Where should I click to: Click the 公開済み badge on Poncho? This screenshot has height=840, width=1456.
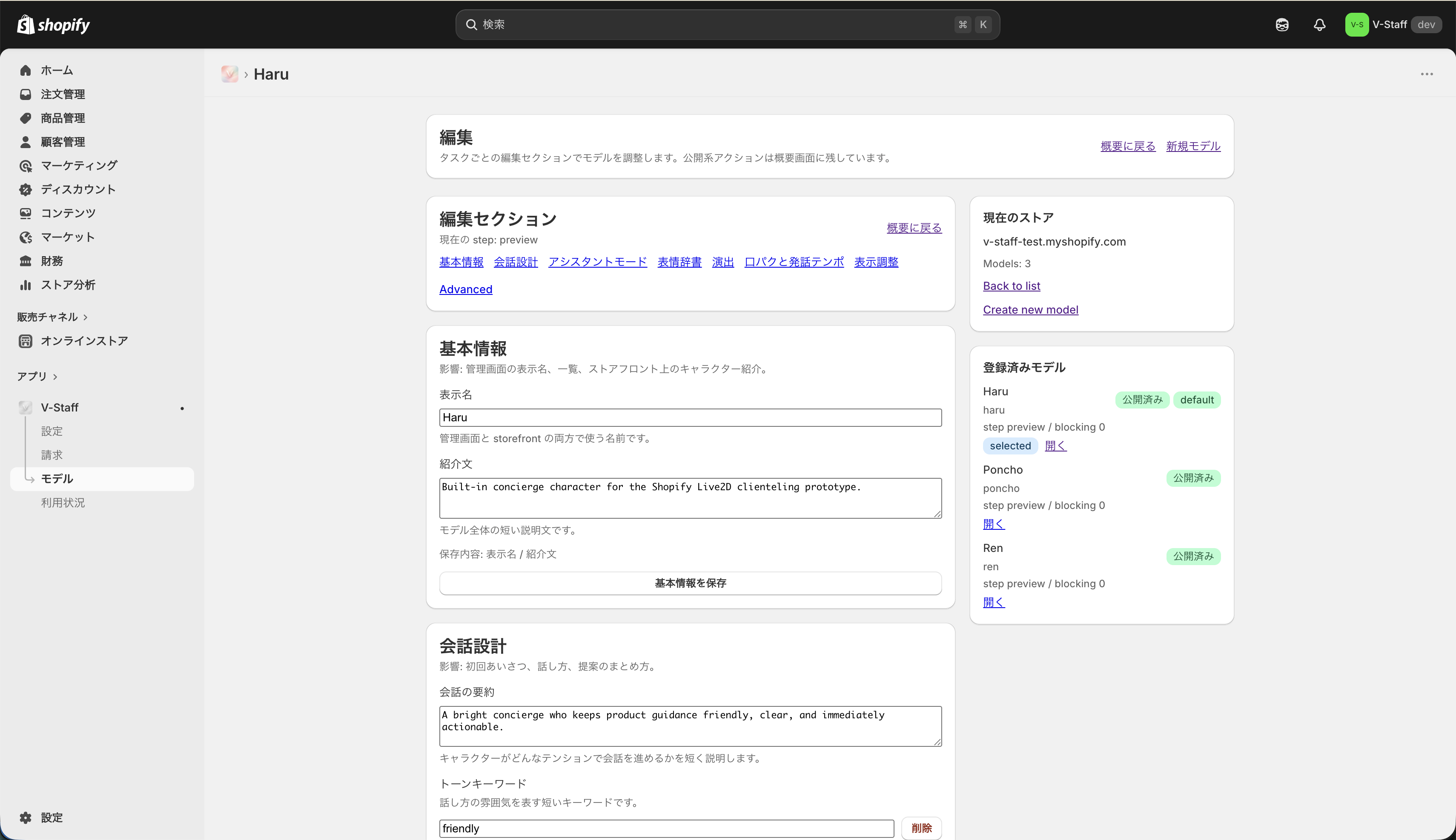[1193, 478]
